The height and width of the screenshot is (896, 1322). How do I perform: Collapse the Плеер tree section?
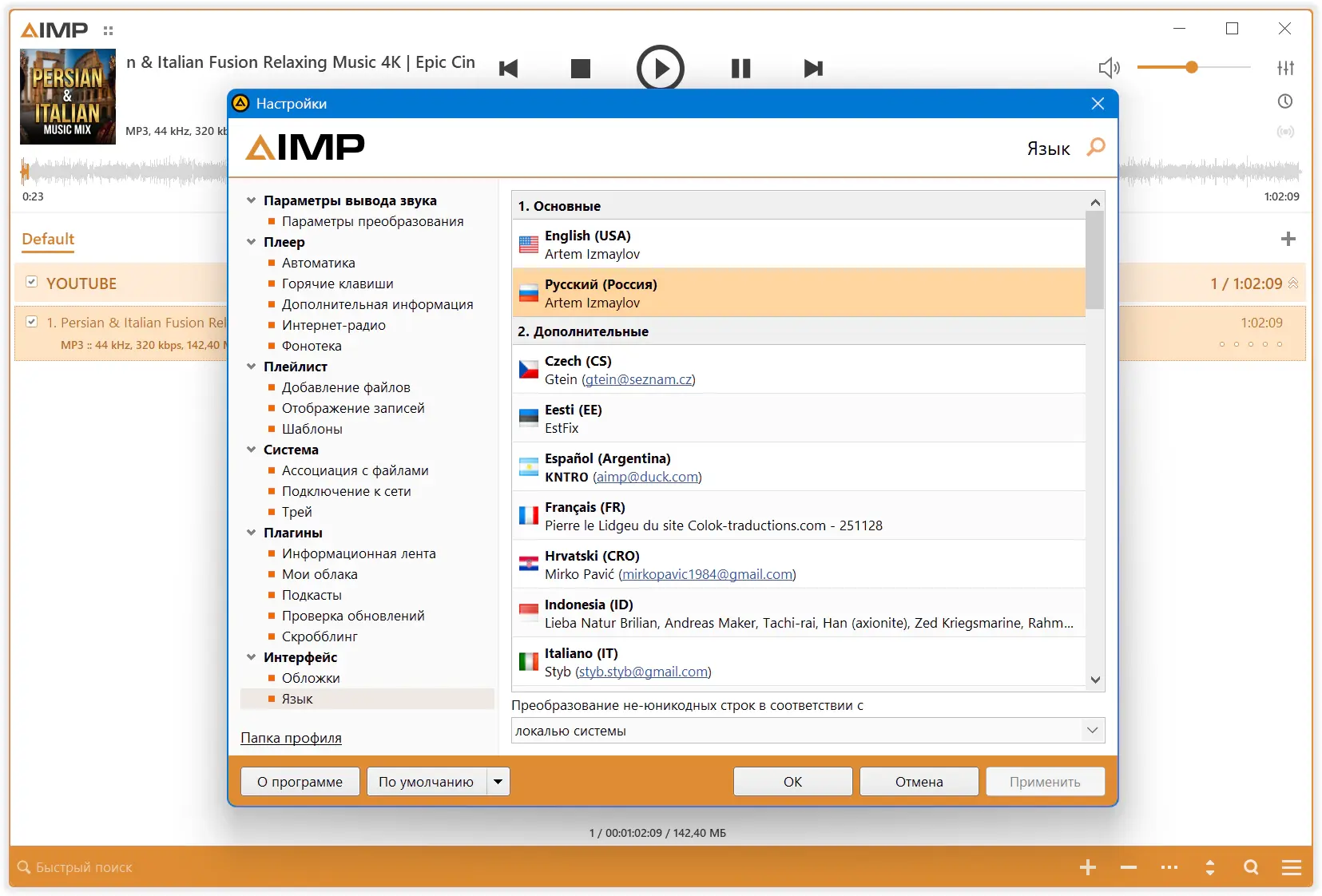pos(252,242)
